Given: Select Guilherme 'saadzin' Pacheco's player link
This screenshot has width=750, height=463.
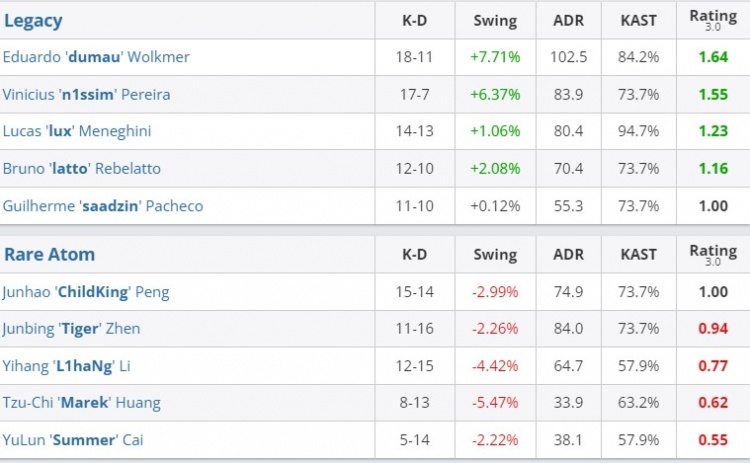Looking at the screenshot, I should [x=103, y=206].
